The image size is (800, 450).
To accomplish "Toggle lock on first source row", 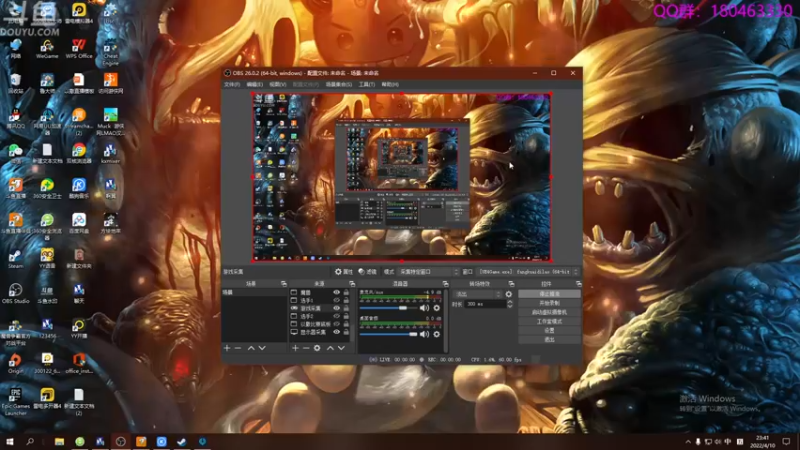I will [346, 292].
